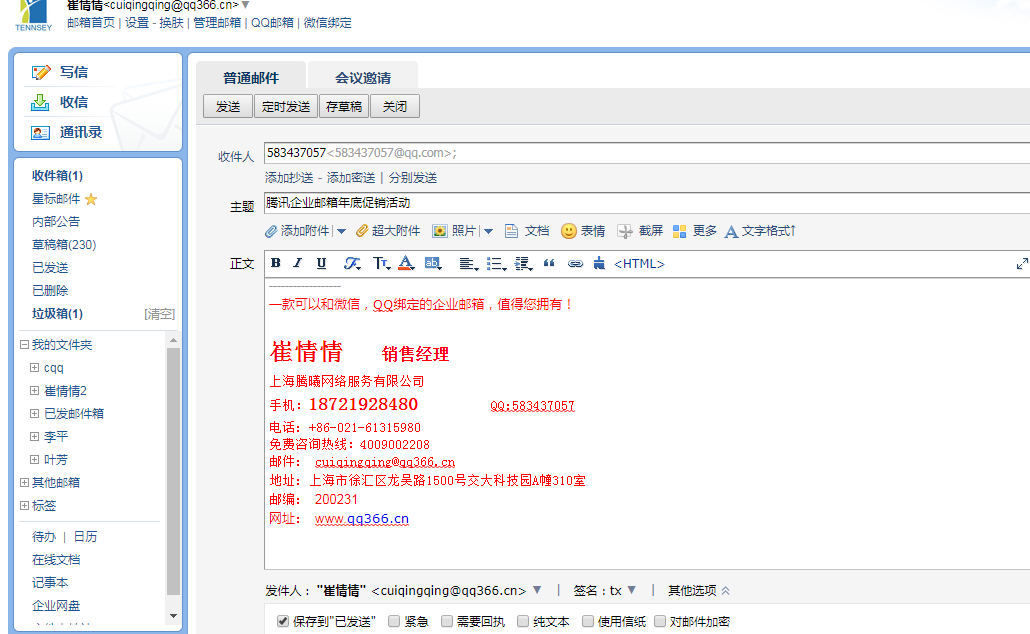Click the 发送 send button
The height and width of the screenshot is (634, 1030).
[227, 105]
